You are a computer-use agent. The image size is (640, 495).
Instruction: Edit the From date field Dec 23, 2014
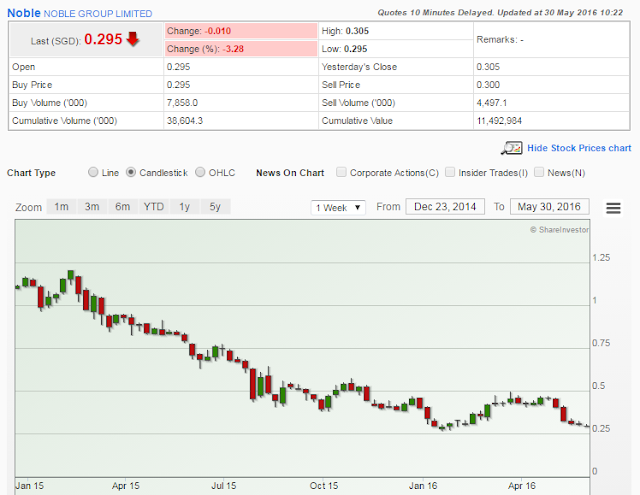tap(445, 207)
